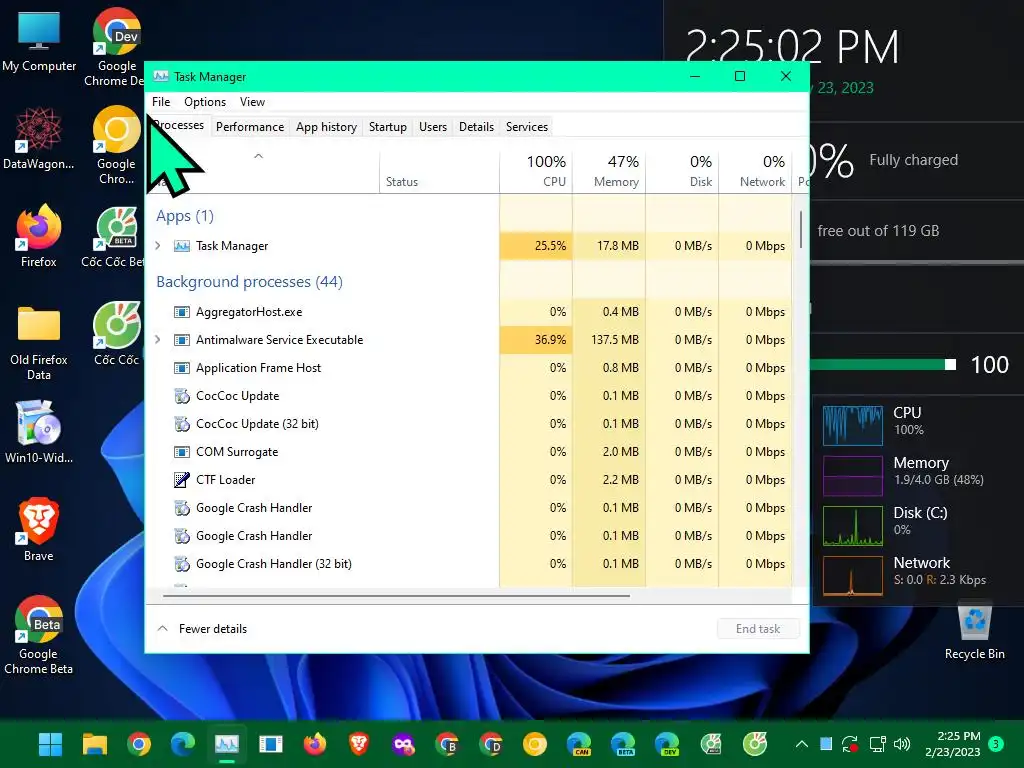The image size is (1024, 768).
Task: Click the 36.9% CPU value cell
Action: pyautogui.click(x=536, y=340)
